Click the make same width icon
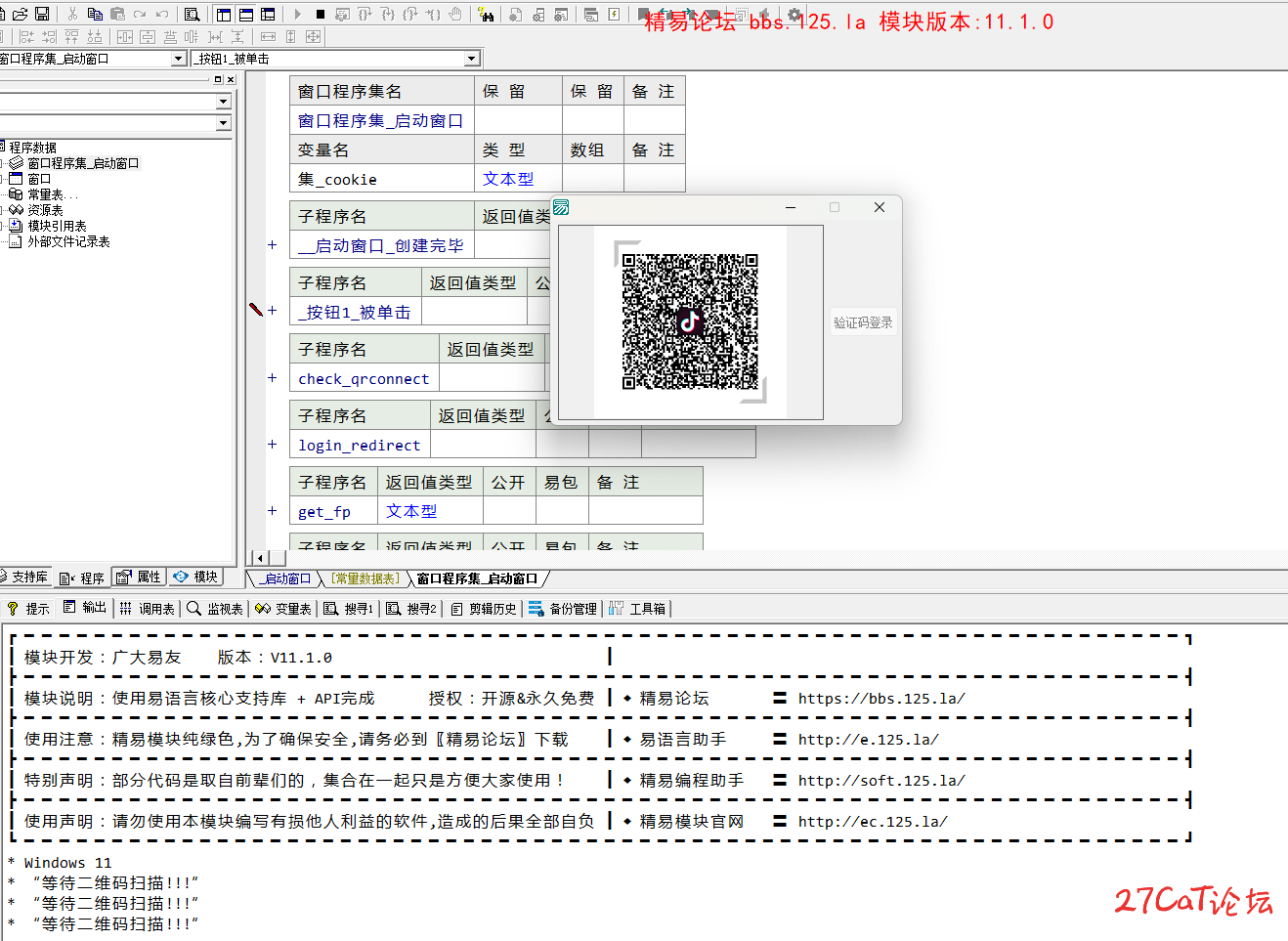Image resolution: width=1288 pixels, height=941 pixels. (268, 36)
